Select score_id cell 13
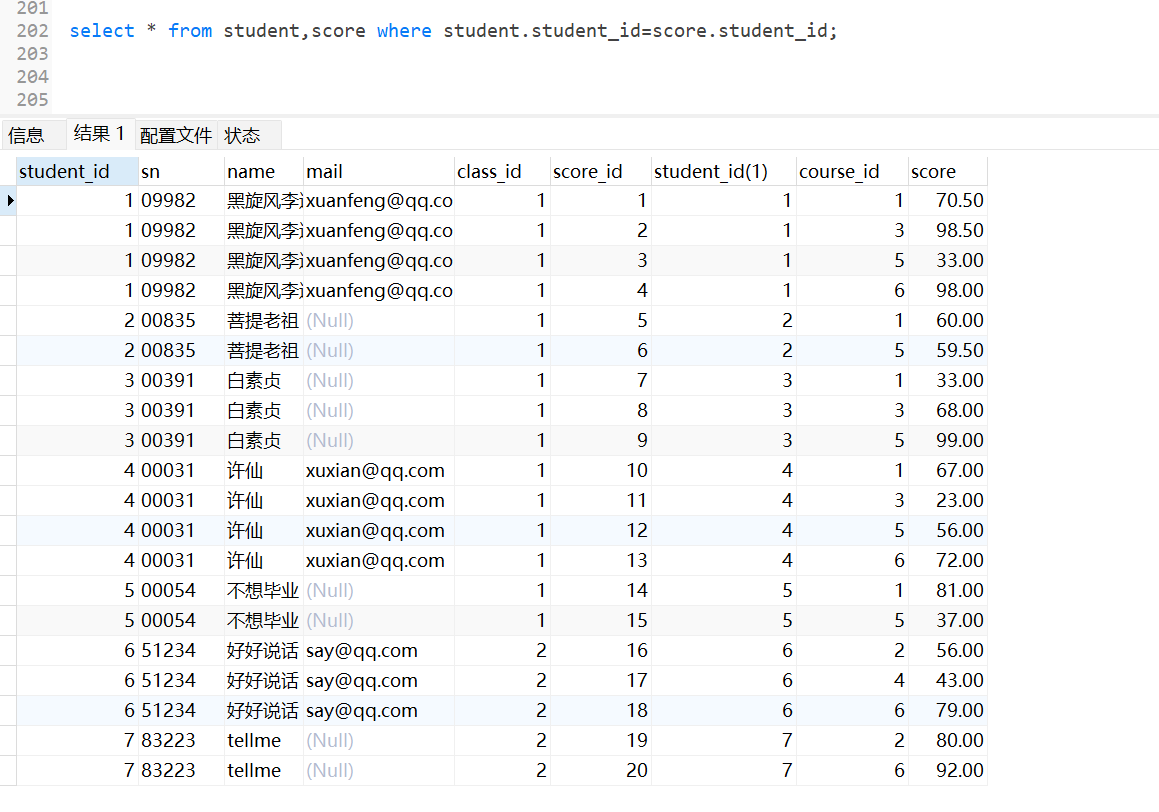This screenshot has height=812, width=1159. pyautogui.click(x=600, y=560)
